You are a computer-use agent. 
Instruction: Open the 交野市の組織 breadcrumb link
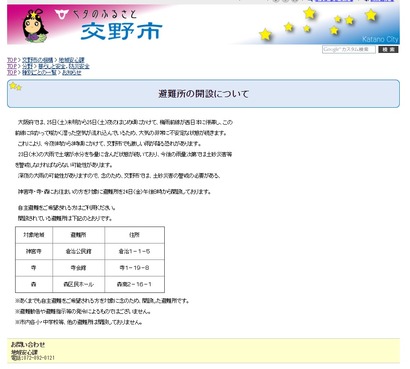38,60
